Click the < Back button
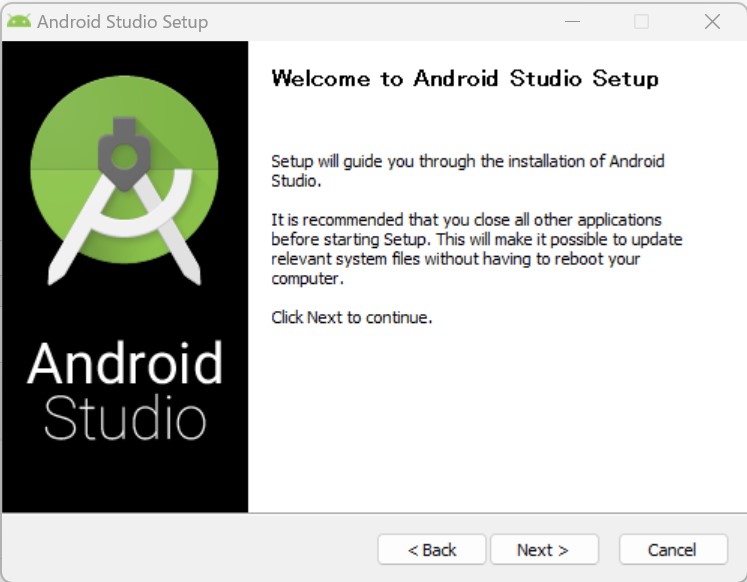747x582 pixels. (x=432, y=550)
